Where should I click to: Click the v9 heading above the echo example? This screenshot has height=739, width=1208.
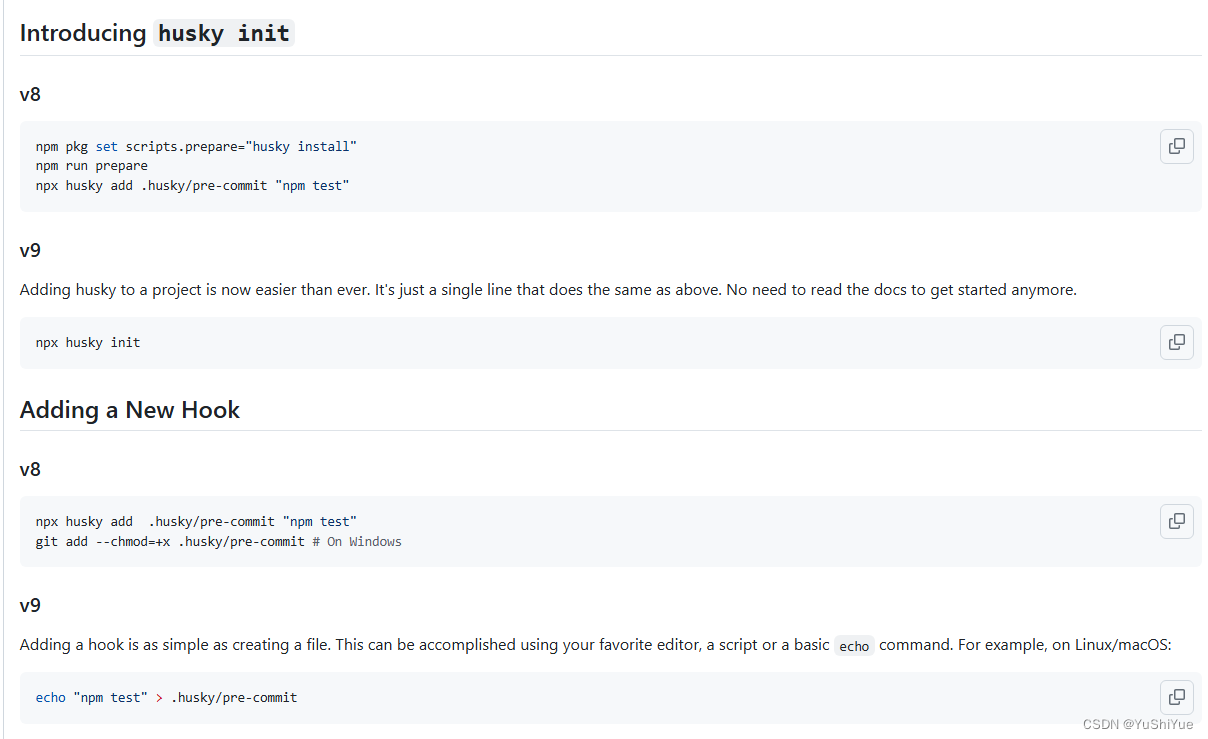pyautogui.click(x=30, y=605)
